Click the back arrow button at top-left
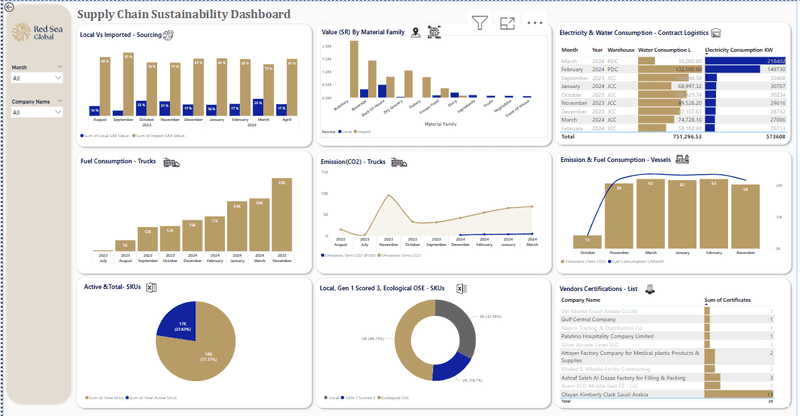This screenshot has width=800, height=416. click(x=9, y=7)
